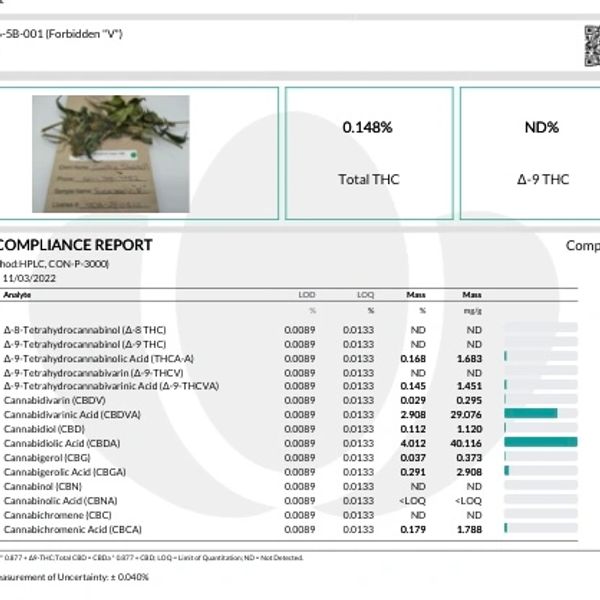Viewport: 600px width, 600px height.
Task: Select the sample name Forbidden "V"
Action: pos(84,34)
